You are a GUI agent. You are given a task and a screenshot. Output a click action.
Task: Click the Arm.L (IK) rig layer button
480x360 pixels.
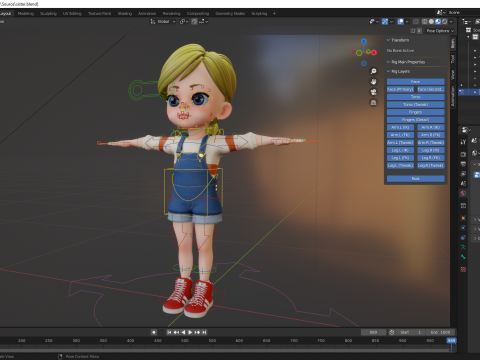[x=400, y=127]
